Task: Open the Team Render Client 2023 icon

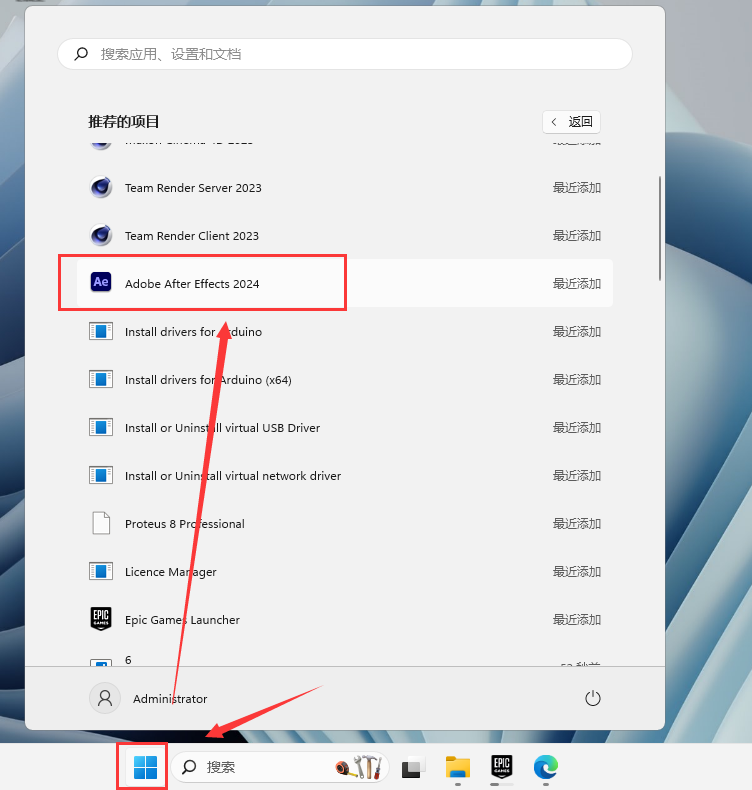Action: pyautogui.click(x=101, y=235)
